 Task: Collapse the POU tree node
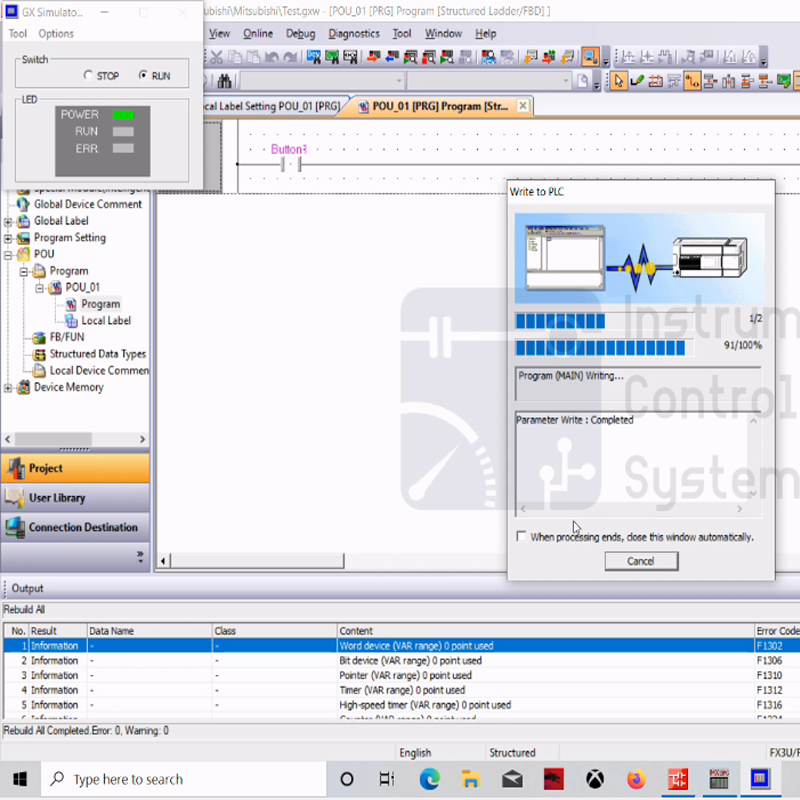pos(9,254)
